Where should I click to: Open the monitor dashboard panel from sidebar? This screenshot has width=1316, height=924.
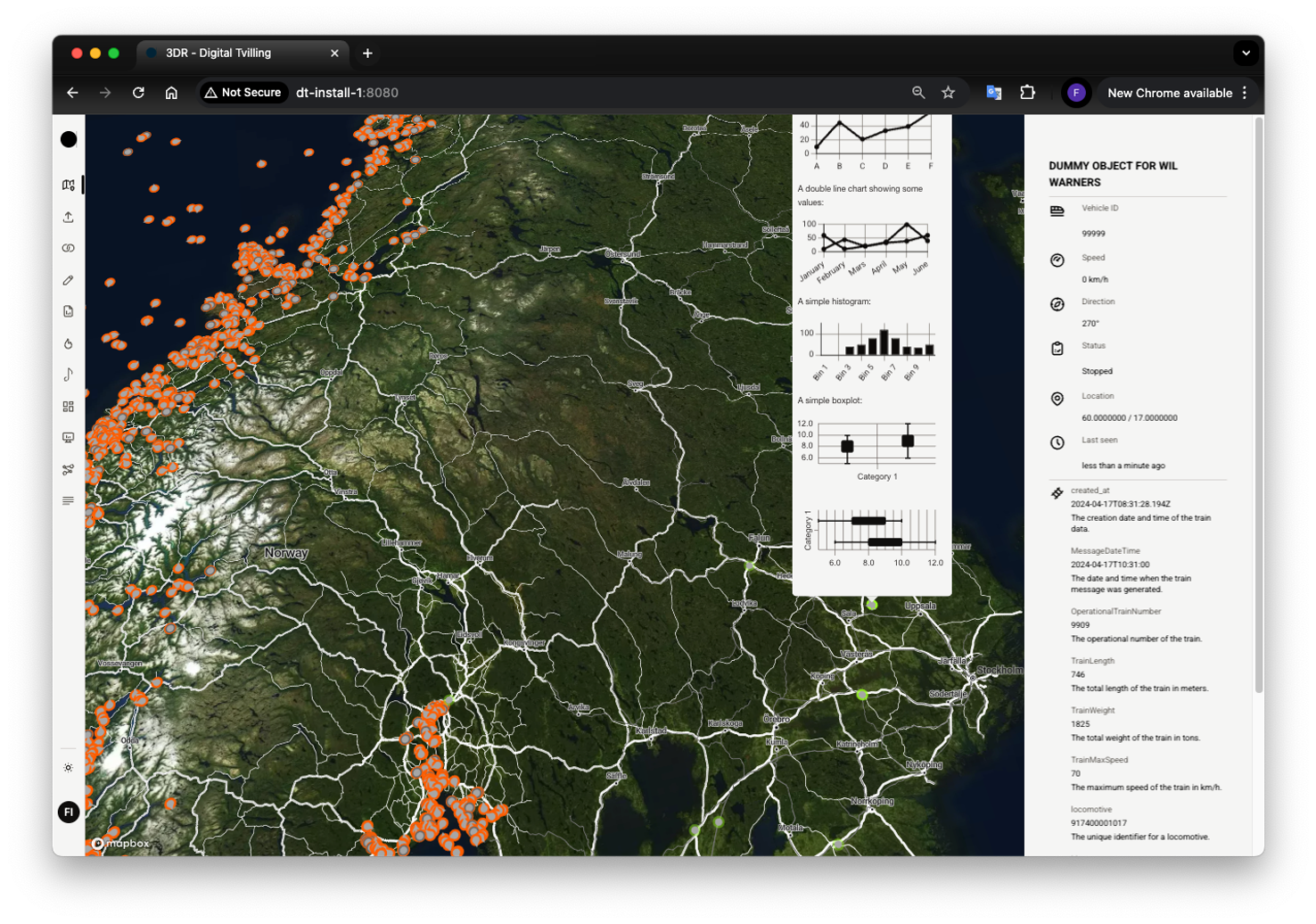click(68, 437)
